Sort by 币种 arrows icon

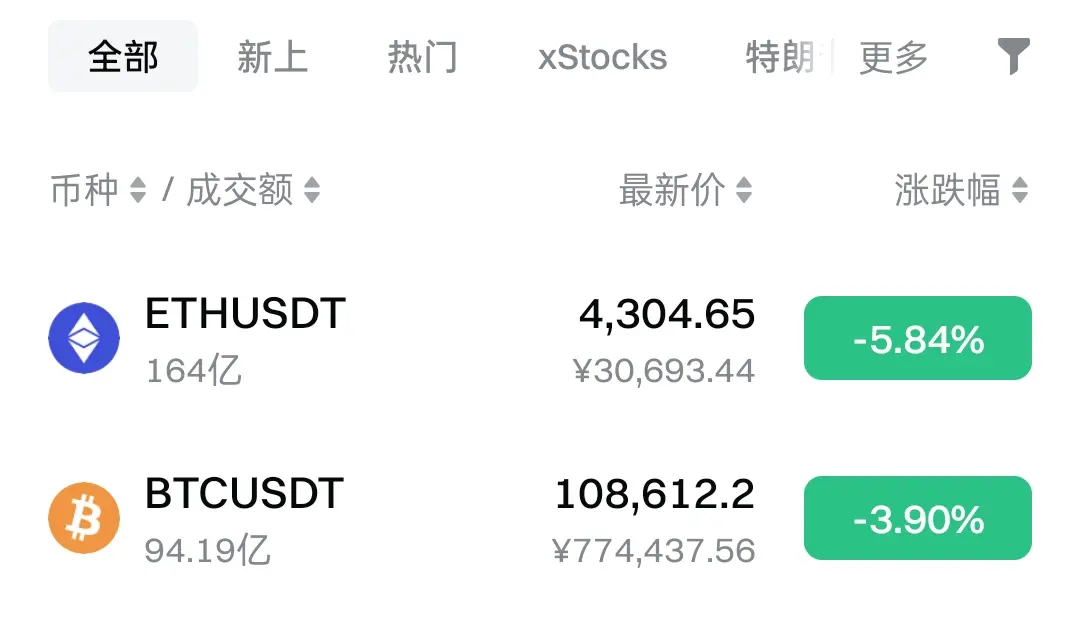pyautogui.click(x=138, y=190)
